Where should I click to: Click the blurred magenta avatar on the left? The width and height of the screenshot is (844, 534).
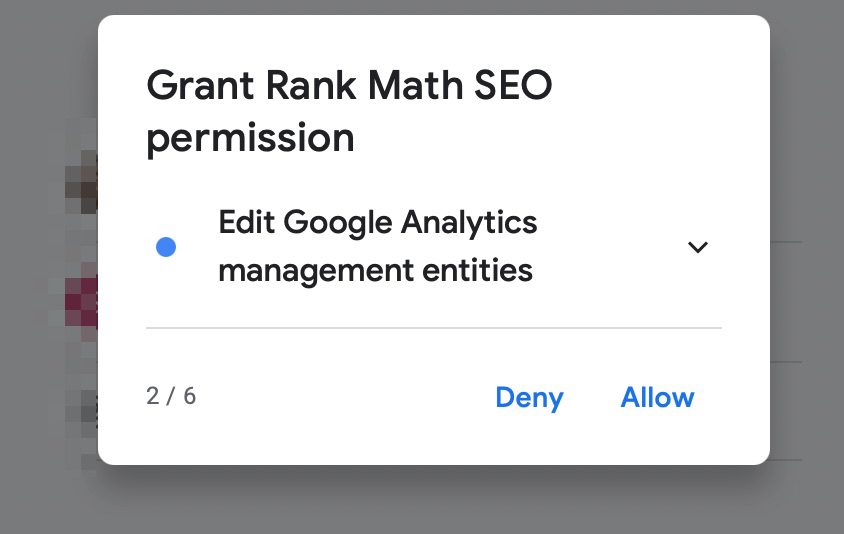pos(82,300)
